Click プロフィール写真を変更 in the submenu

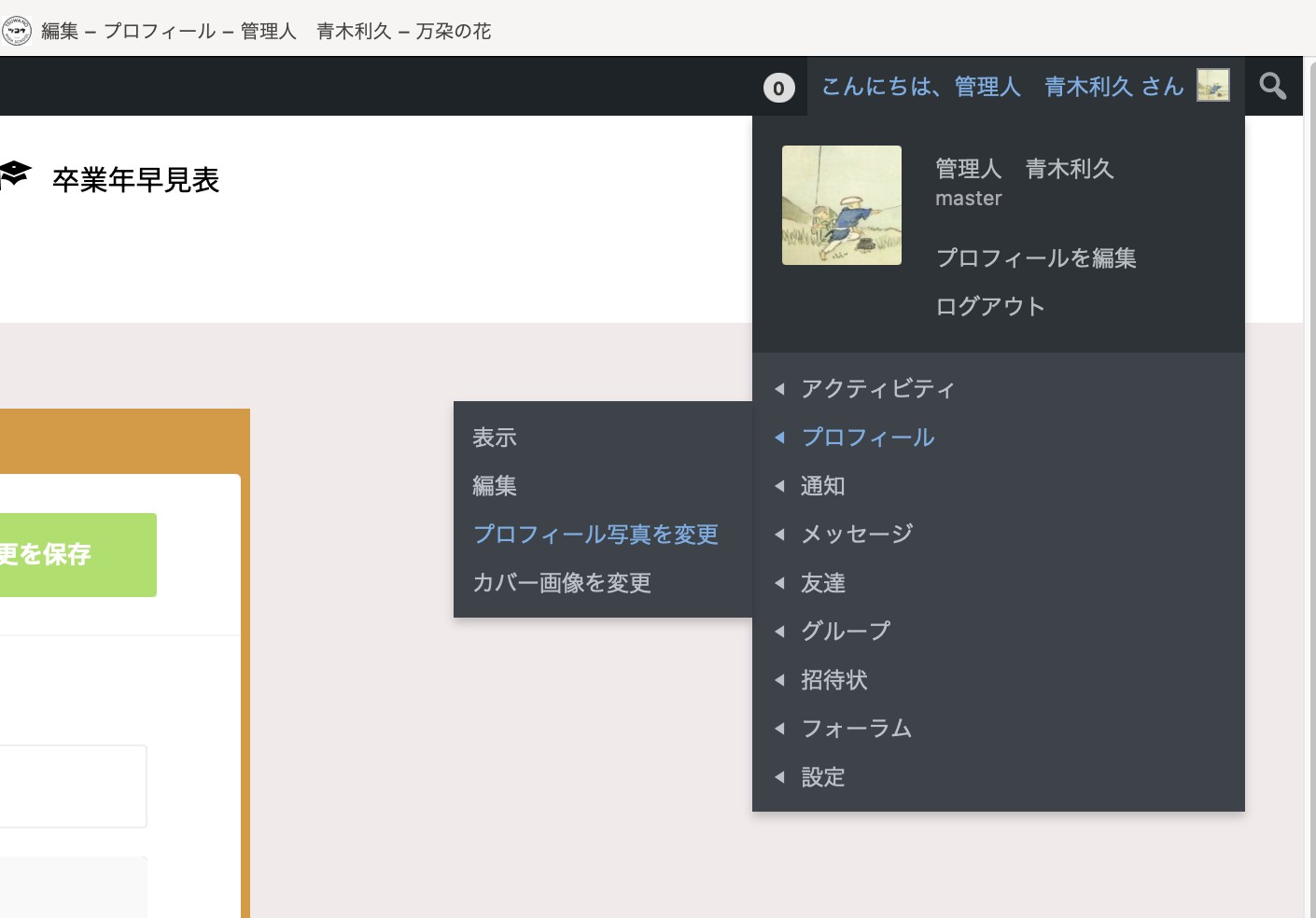595,535
